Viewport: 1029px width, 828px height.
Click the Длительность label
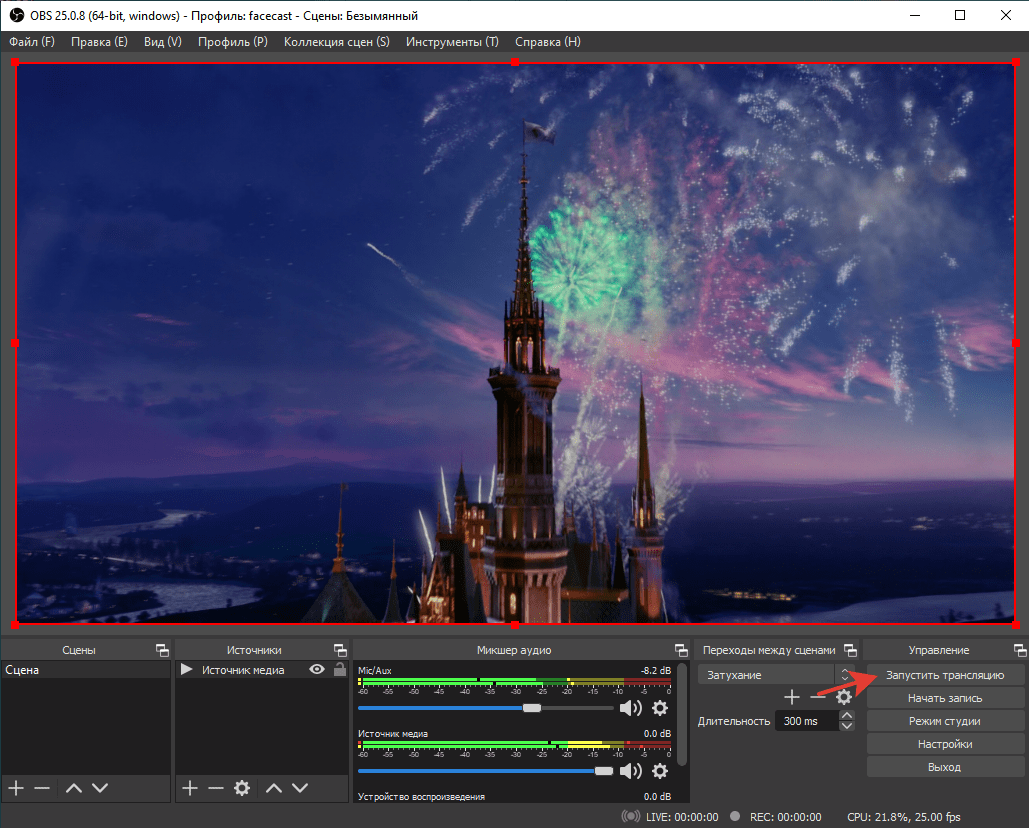tap(734, 721)
